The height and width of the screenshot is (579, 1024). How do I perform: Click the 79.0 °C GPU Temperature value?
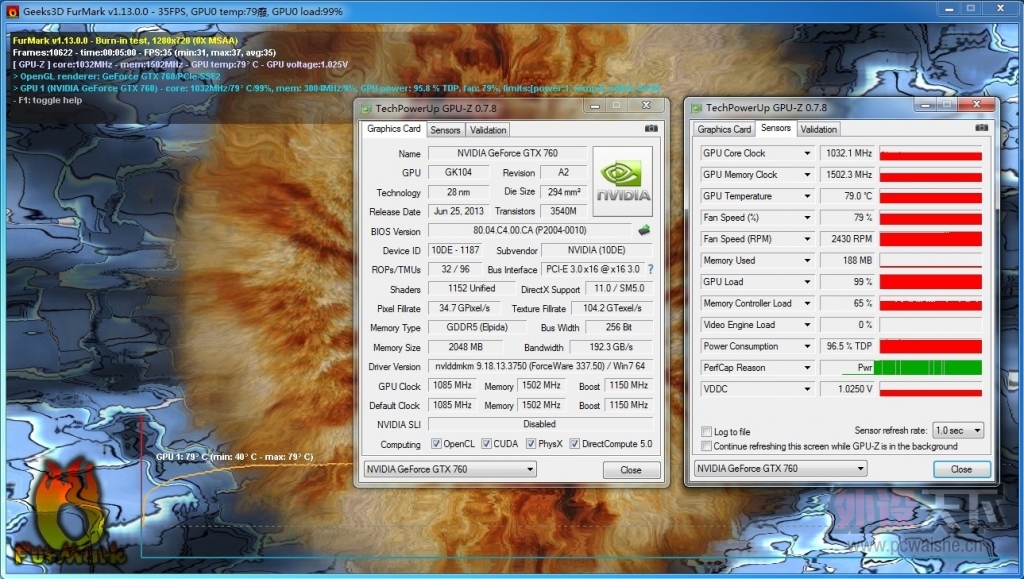(x=848, y=196)
